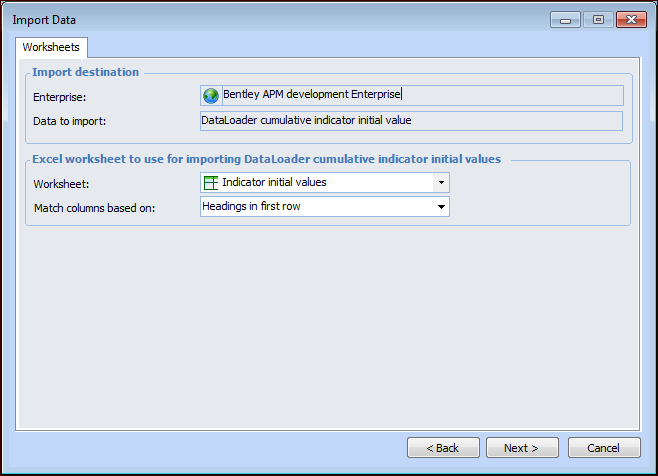
Task: Click the Data to import text field
Action: pyautogui.click(x=411, y=121)
